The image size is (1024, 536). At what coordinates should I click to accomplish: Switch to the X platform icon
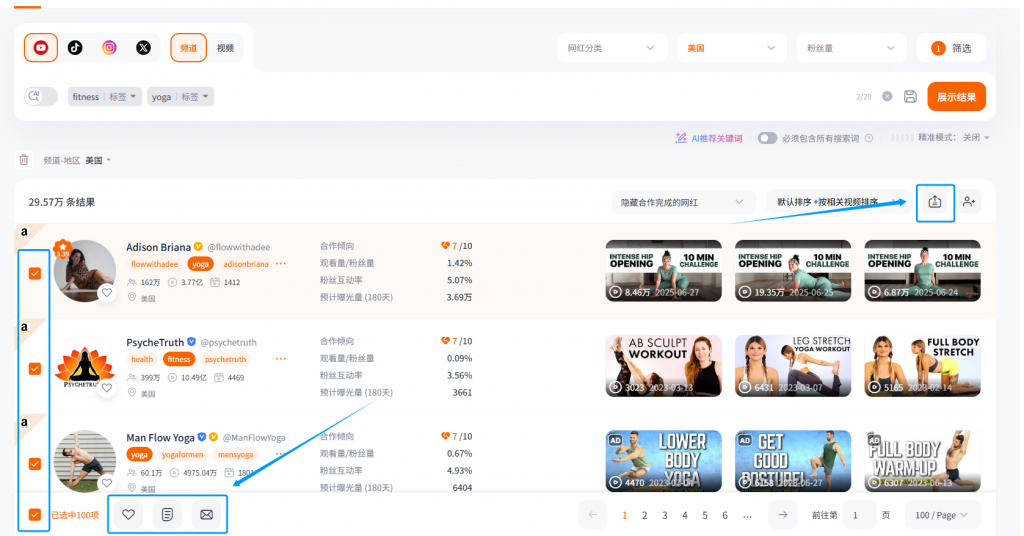(x=143, y=48)
